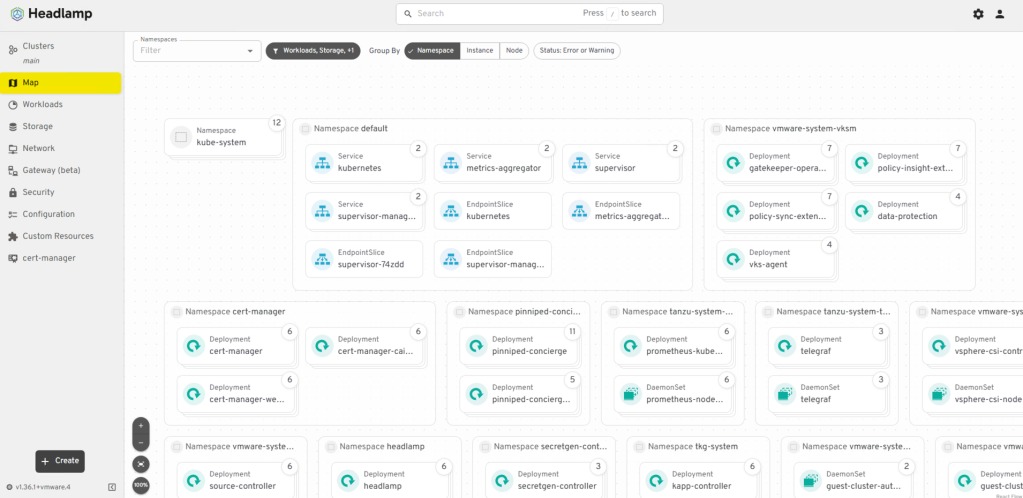Click the Search input field
Screen dimensions: 1023x498
tap(529, 14)
